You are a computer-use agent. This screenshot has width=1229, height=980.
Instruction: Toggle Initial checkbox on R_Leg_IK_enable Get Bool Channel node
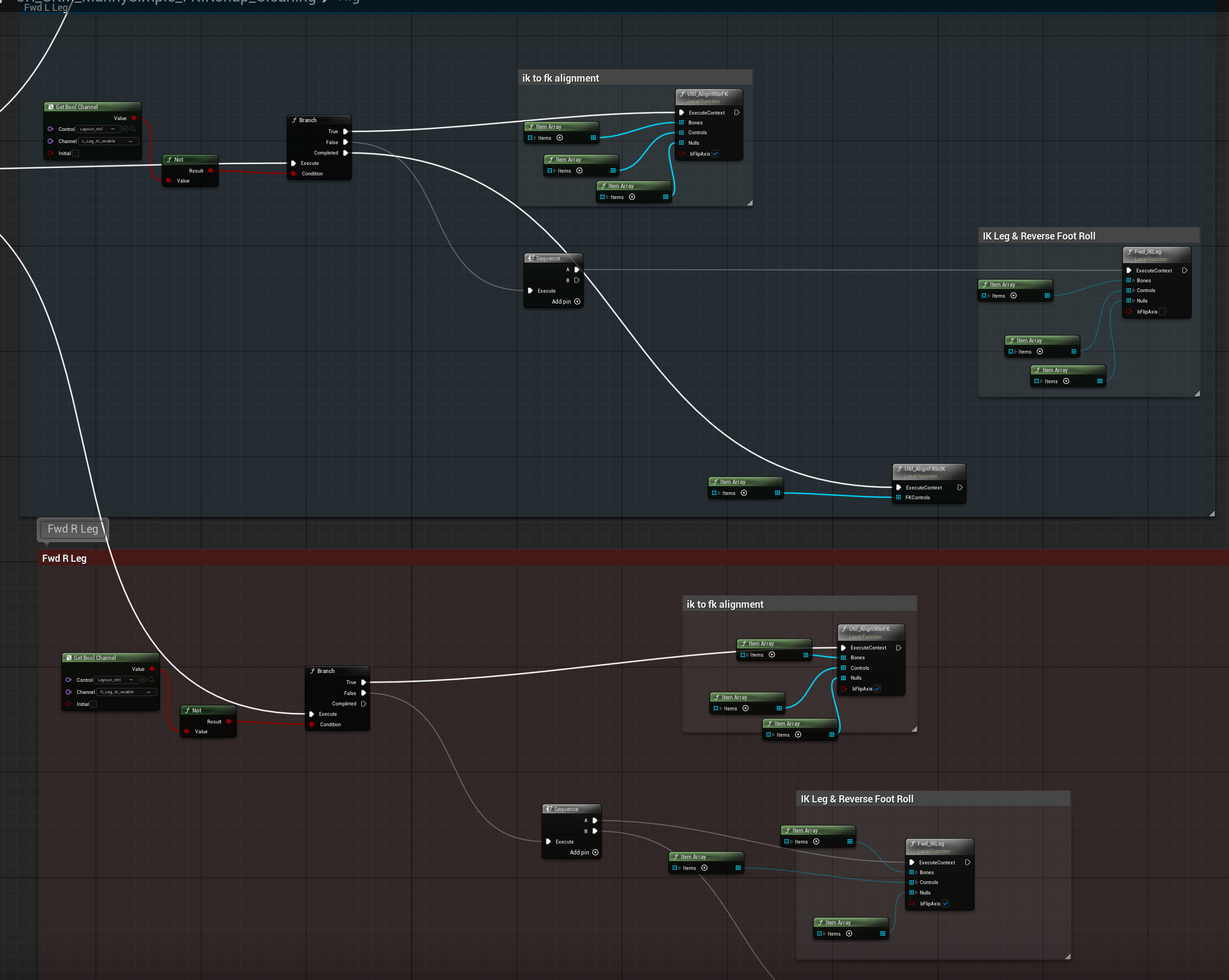(94, 704)
